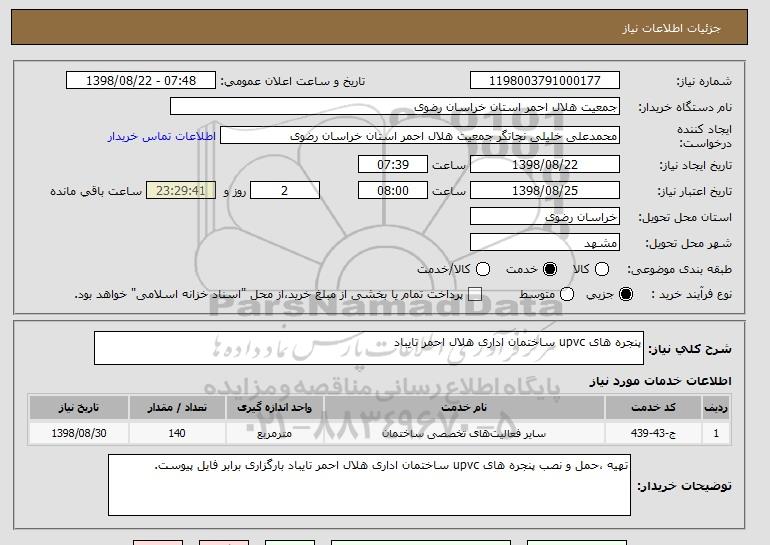Click delivery city field مشهد

coord(545,243)
